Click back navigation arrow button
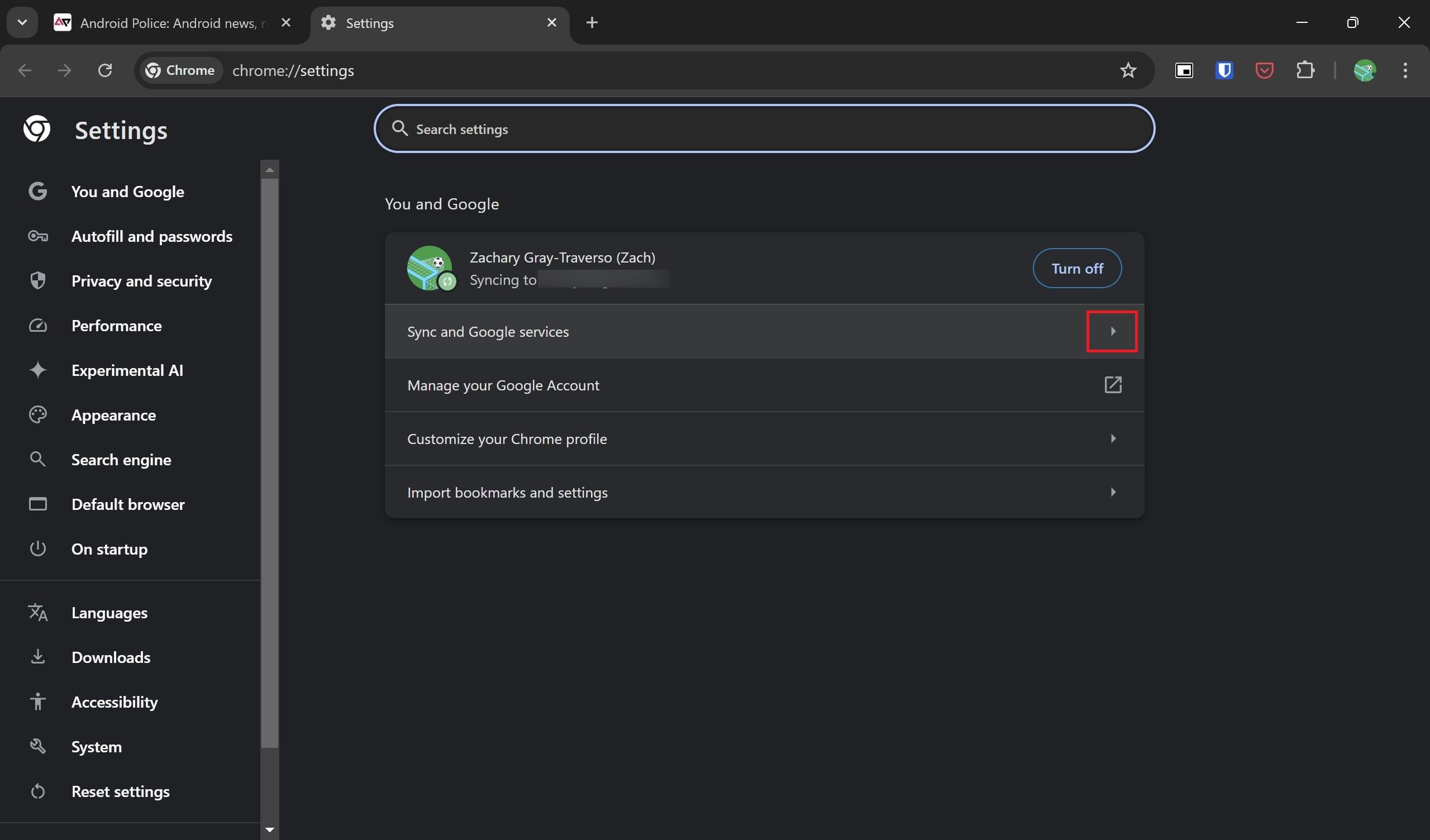 pyautogui.click(x=24, y=70)
